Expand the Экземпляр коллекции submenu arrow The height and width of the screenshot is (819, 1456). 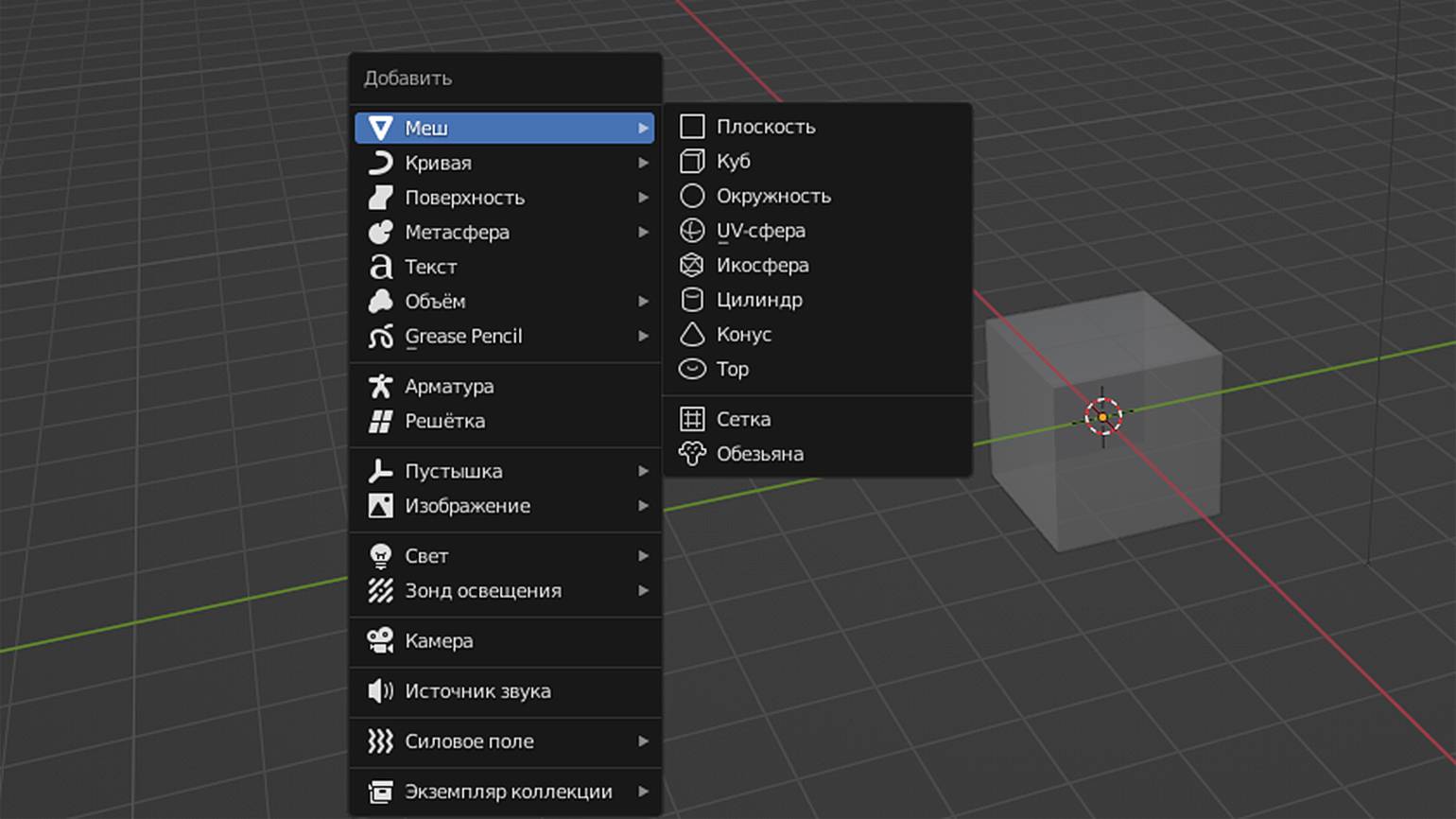pos(643,792)
